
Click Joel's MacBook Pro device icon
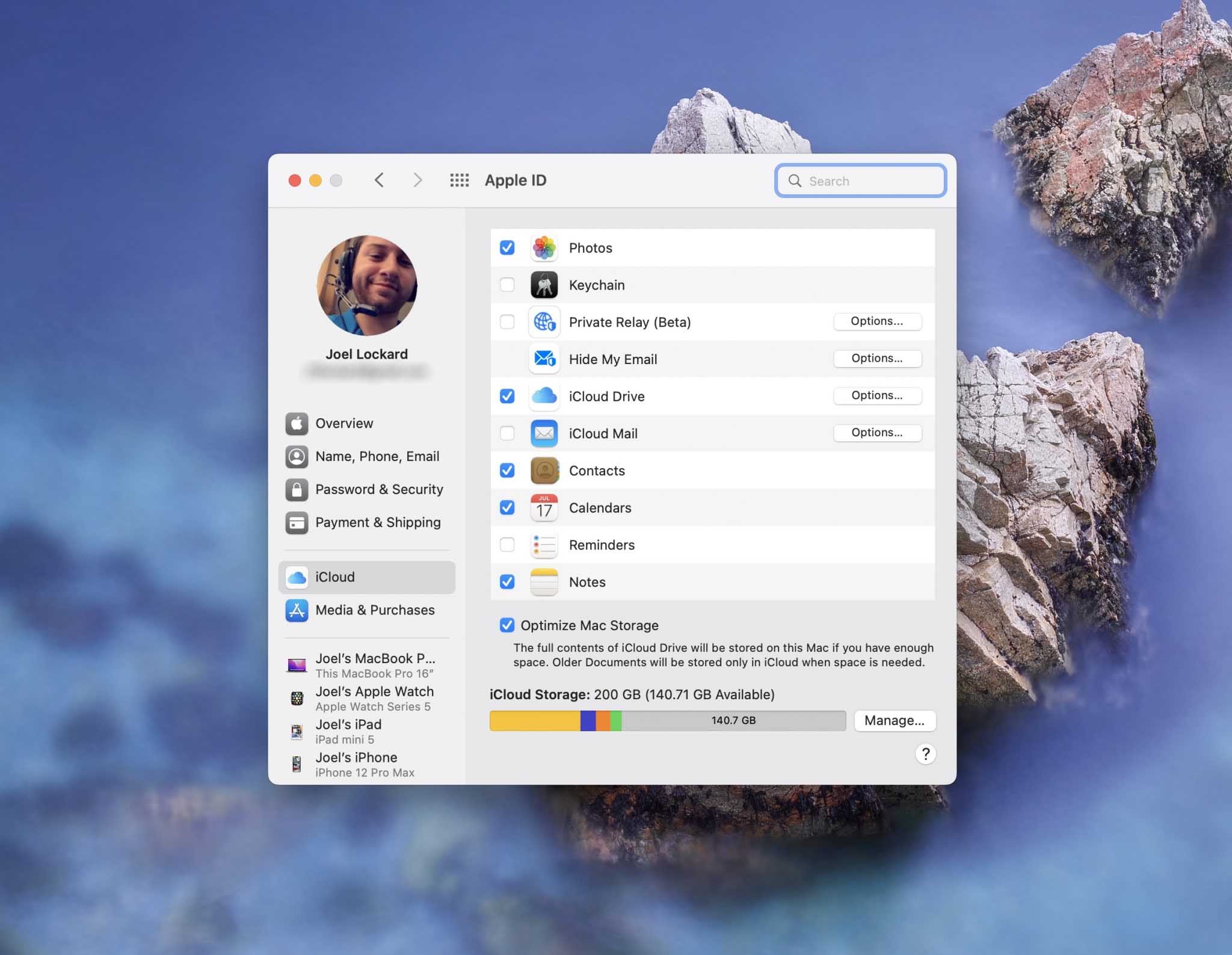pos(297,665)
